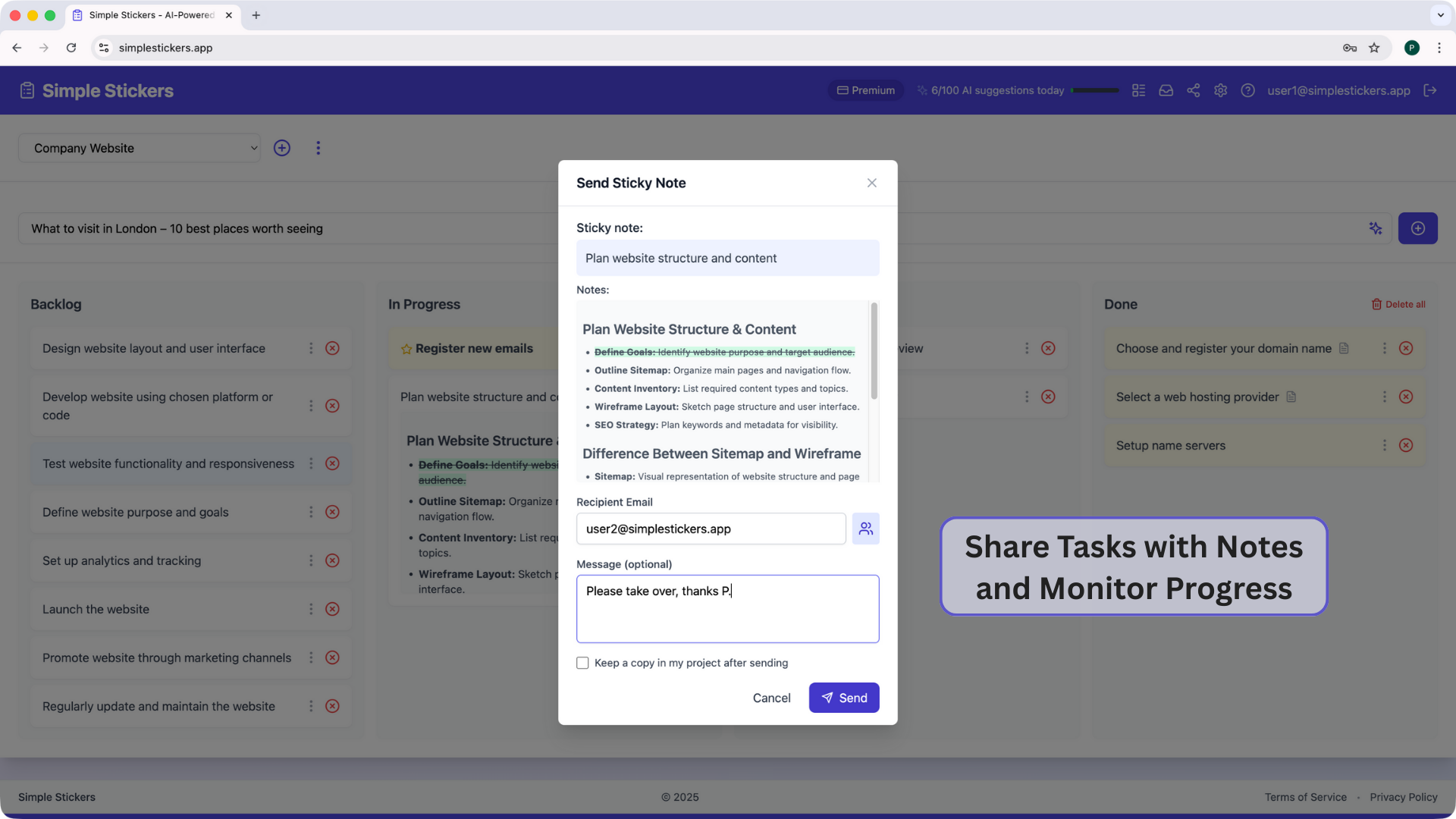The image size is (1456, 819).
Task: Click the logout icon next to user email
Action: click(x=1430, y=90)
